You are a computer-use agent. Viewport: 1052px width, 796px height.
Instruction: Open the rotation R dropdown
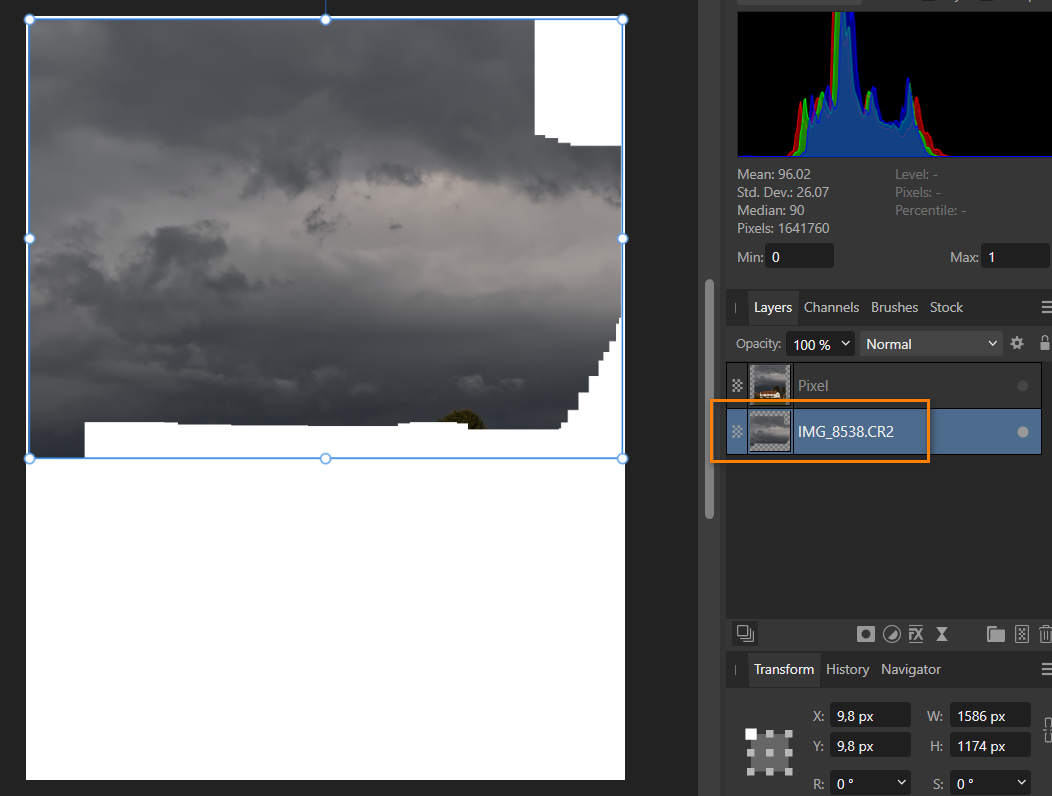[869, 782]
